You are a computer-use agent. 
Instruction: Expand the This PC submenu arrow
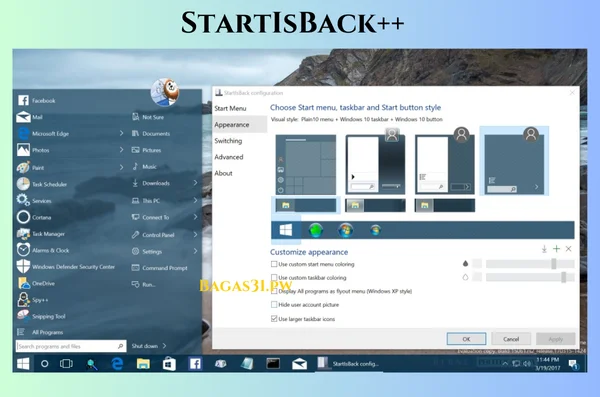[x=195, y=200]
